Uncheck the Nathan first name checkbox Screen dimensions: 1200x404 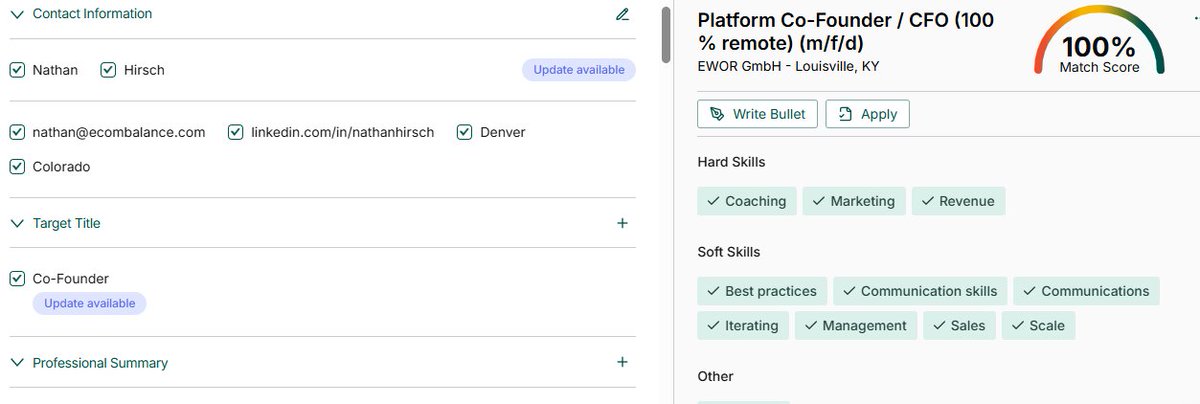(17, 70)
